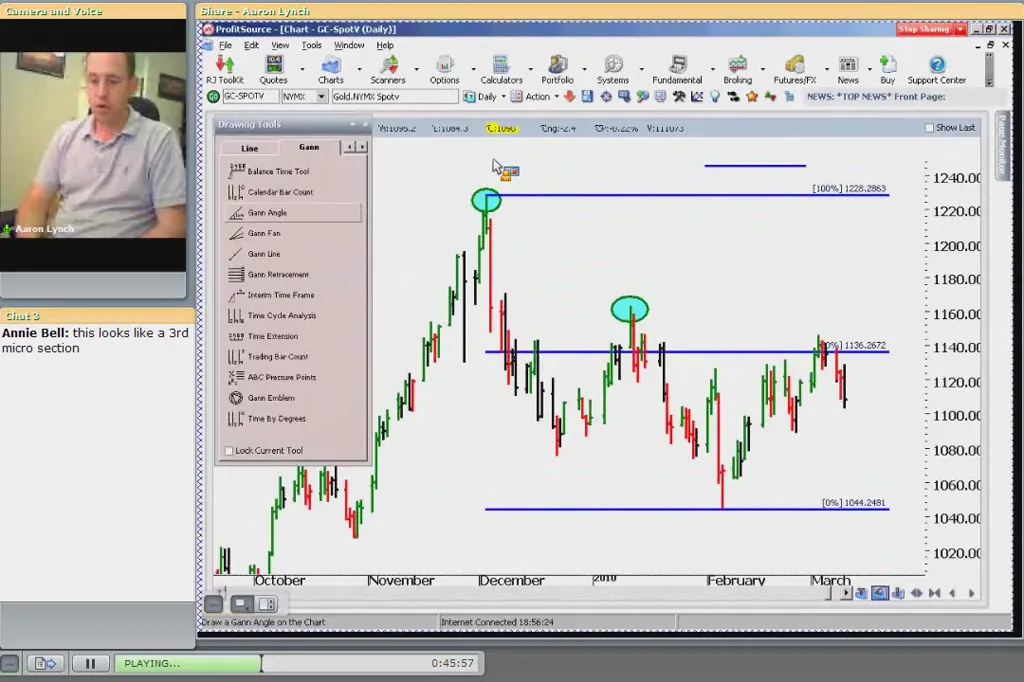
Task: Click the playback progress bar
Action: [x=297, y=663]
